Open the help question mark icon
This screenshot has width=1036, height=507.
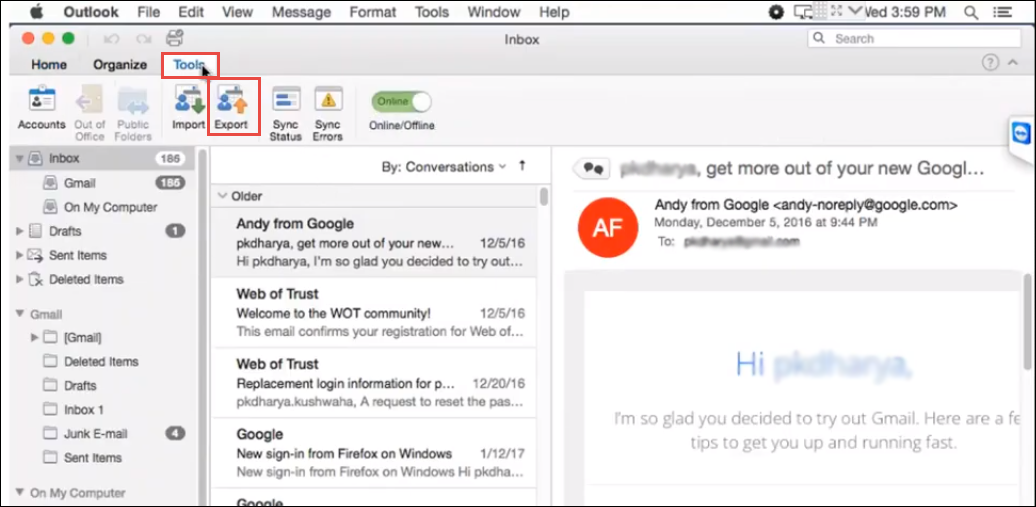pyautogui.click(x=990, y=63)
